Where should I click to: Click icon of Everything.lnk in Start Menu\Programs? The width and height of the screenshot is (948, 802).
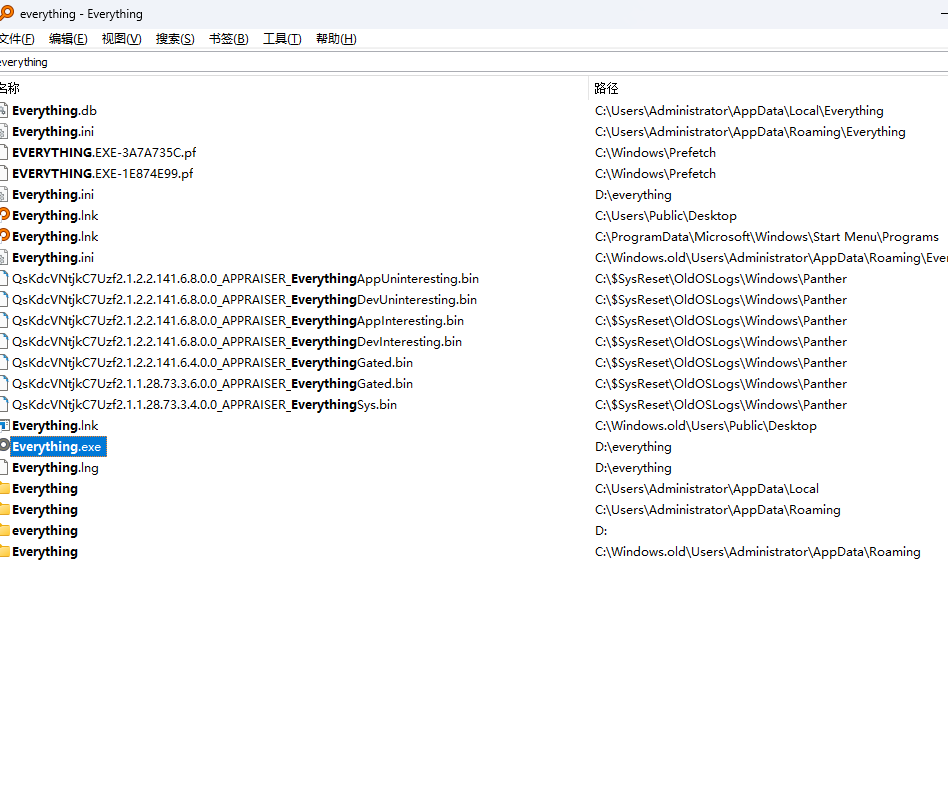(x=4, y=236)
